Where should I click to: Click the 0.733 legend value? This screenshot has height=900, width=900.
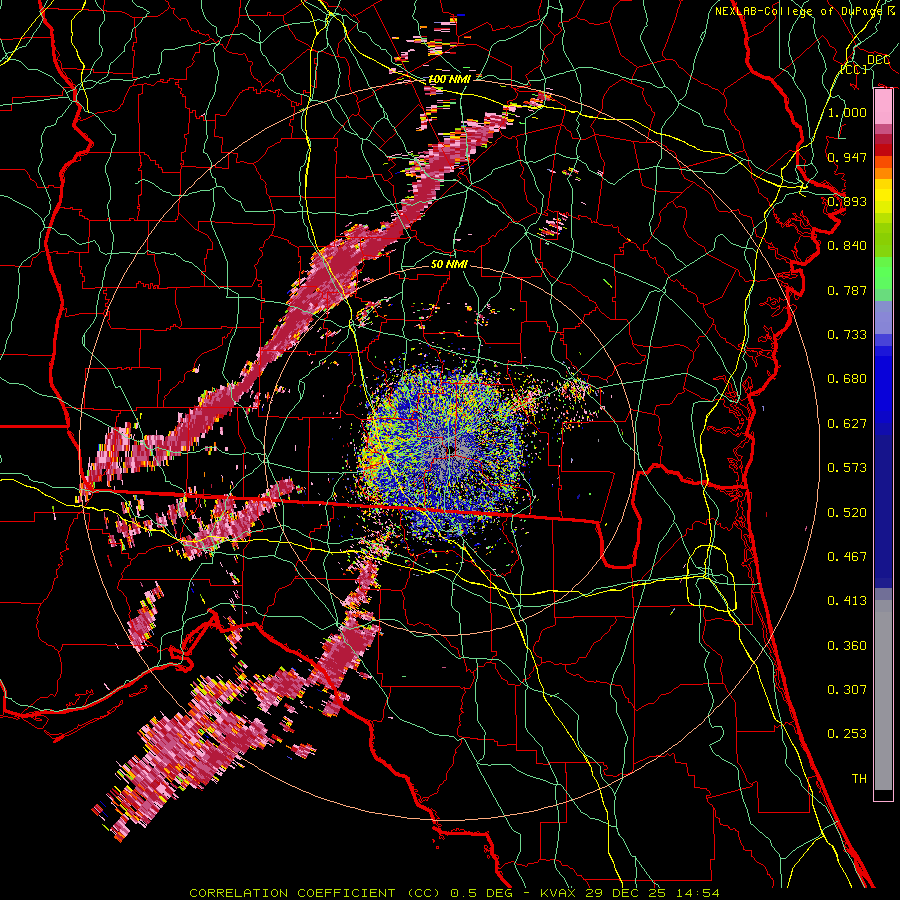pos(847,334)
